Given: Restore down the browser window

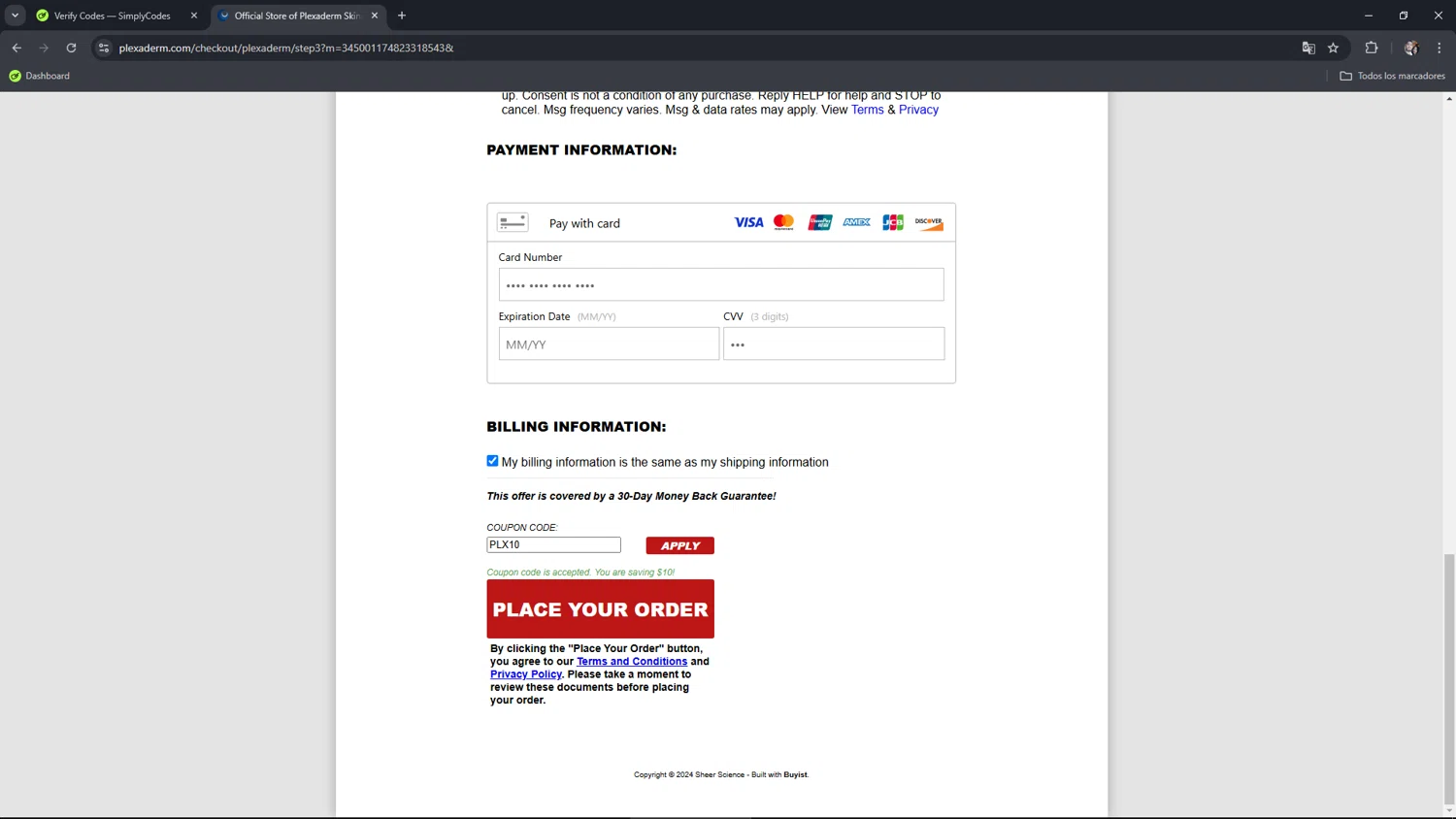Looking at the screenshot, I should (x=1404, y=16).
